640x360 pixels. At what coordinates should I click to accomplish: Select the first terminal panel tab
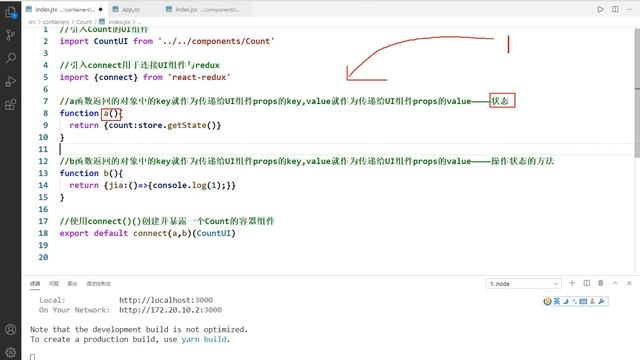click(x=35, y=283)
